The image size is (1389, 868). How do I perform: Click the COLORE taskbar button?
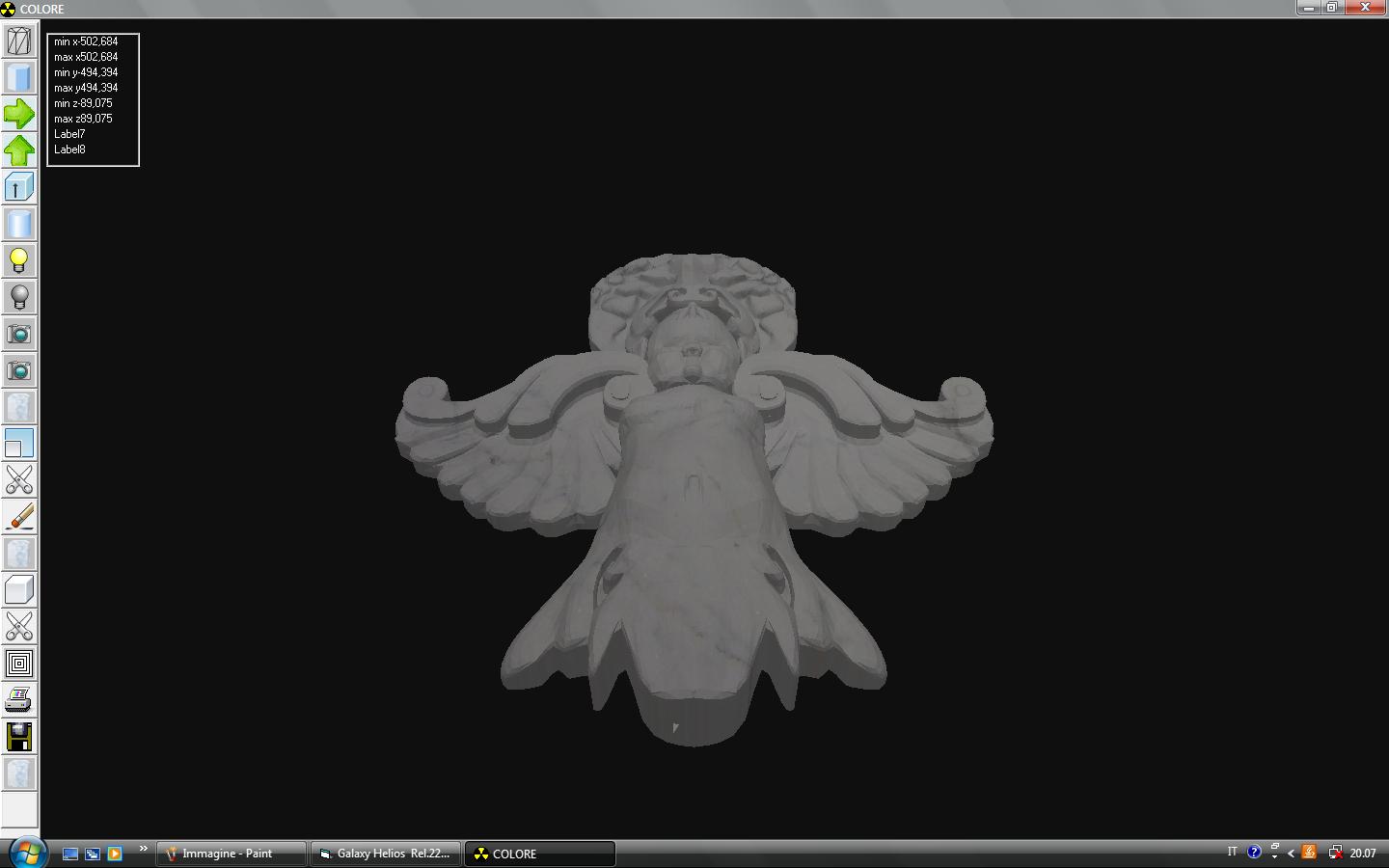[x=540, y=854]
